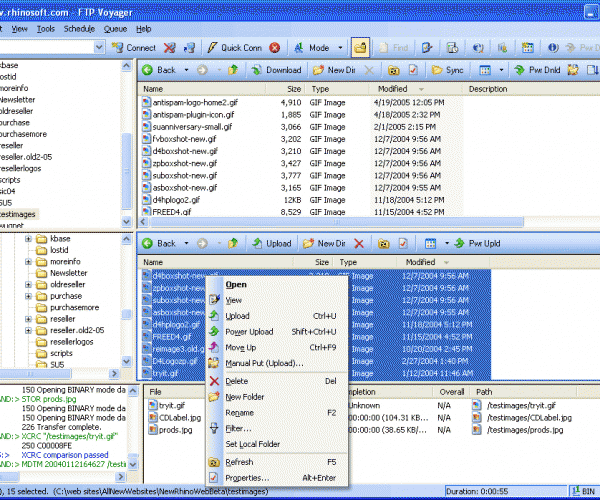600x500 pixels.
Task: Select d4hplogo2.gif in the remote list
Action: click(176, 200)
